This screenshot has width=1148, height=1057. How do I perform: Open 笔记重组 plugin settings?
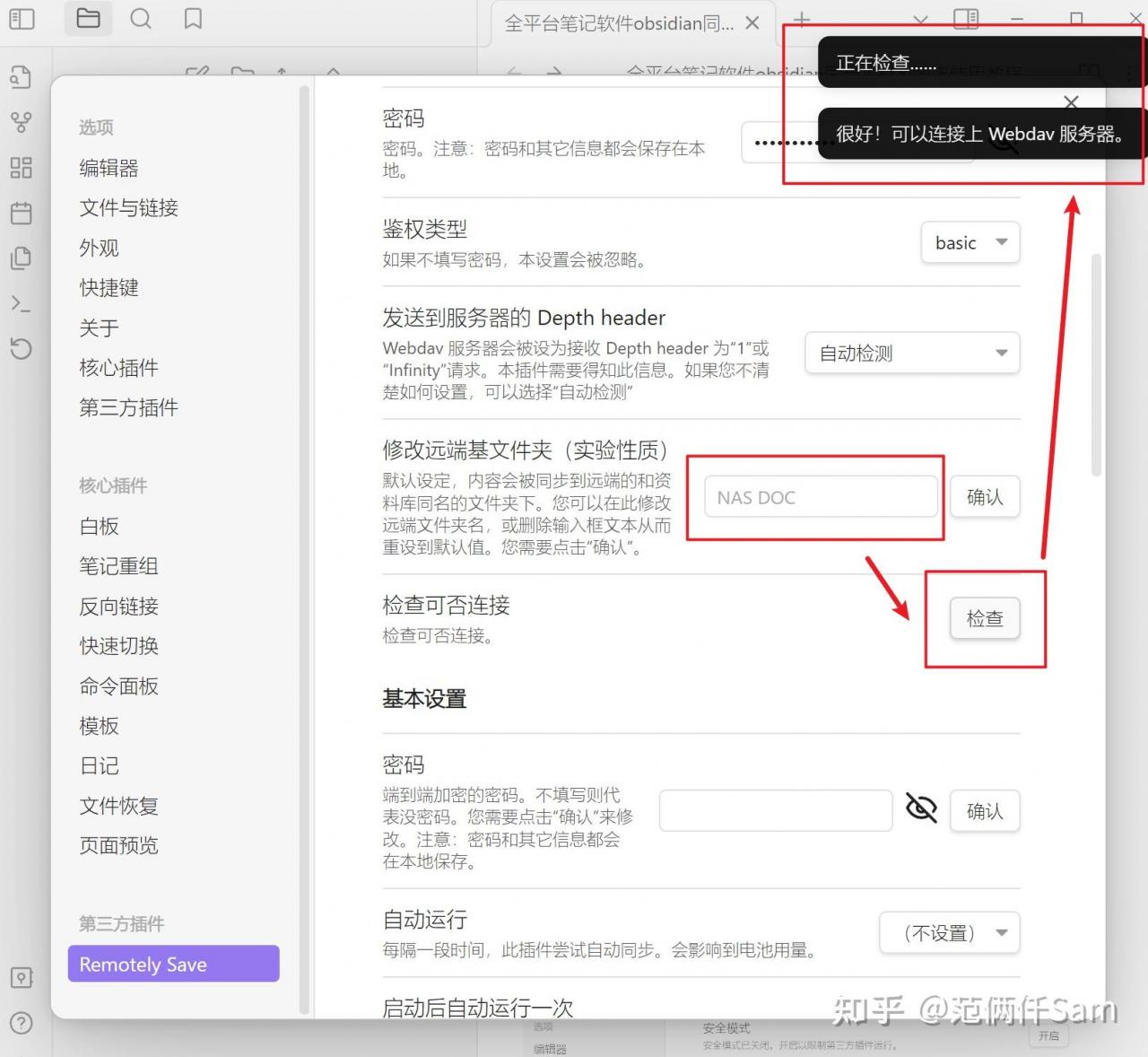(x=118, y=566)
